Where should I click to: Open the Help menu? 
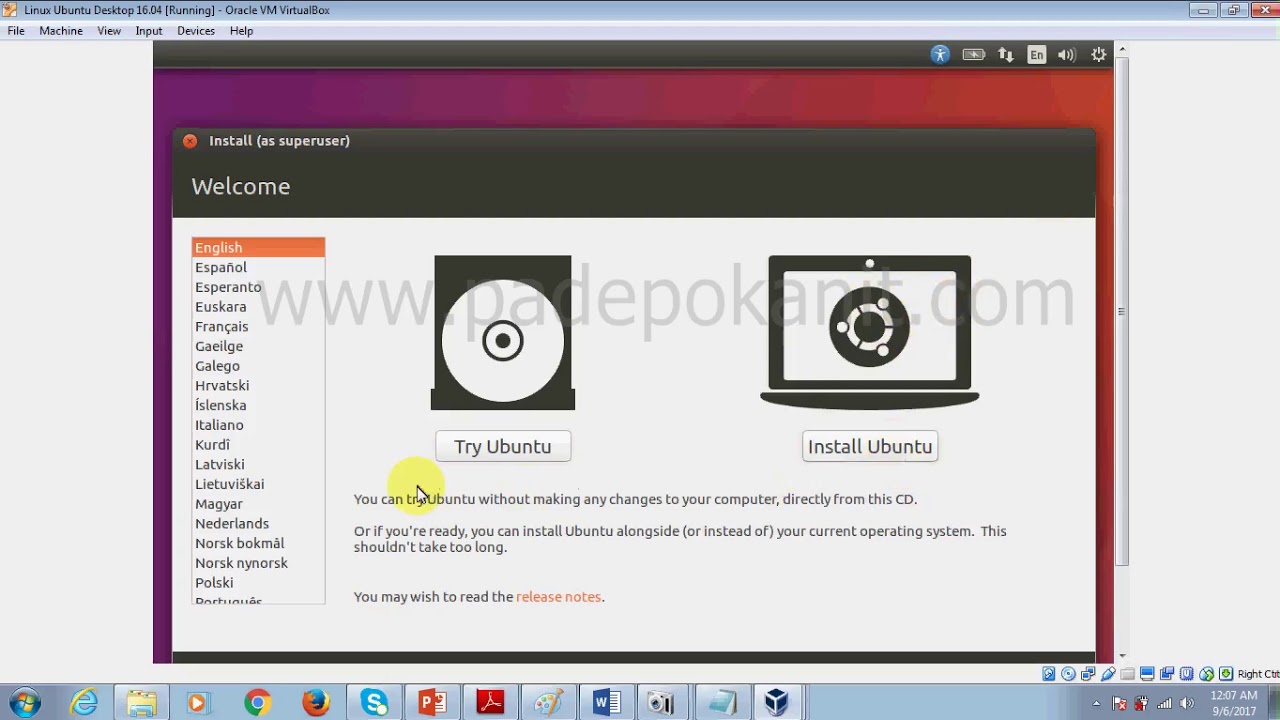[x=241, y=31]
